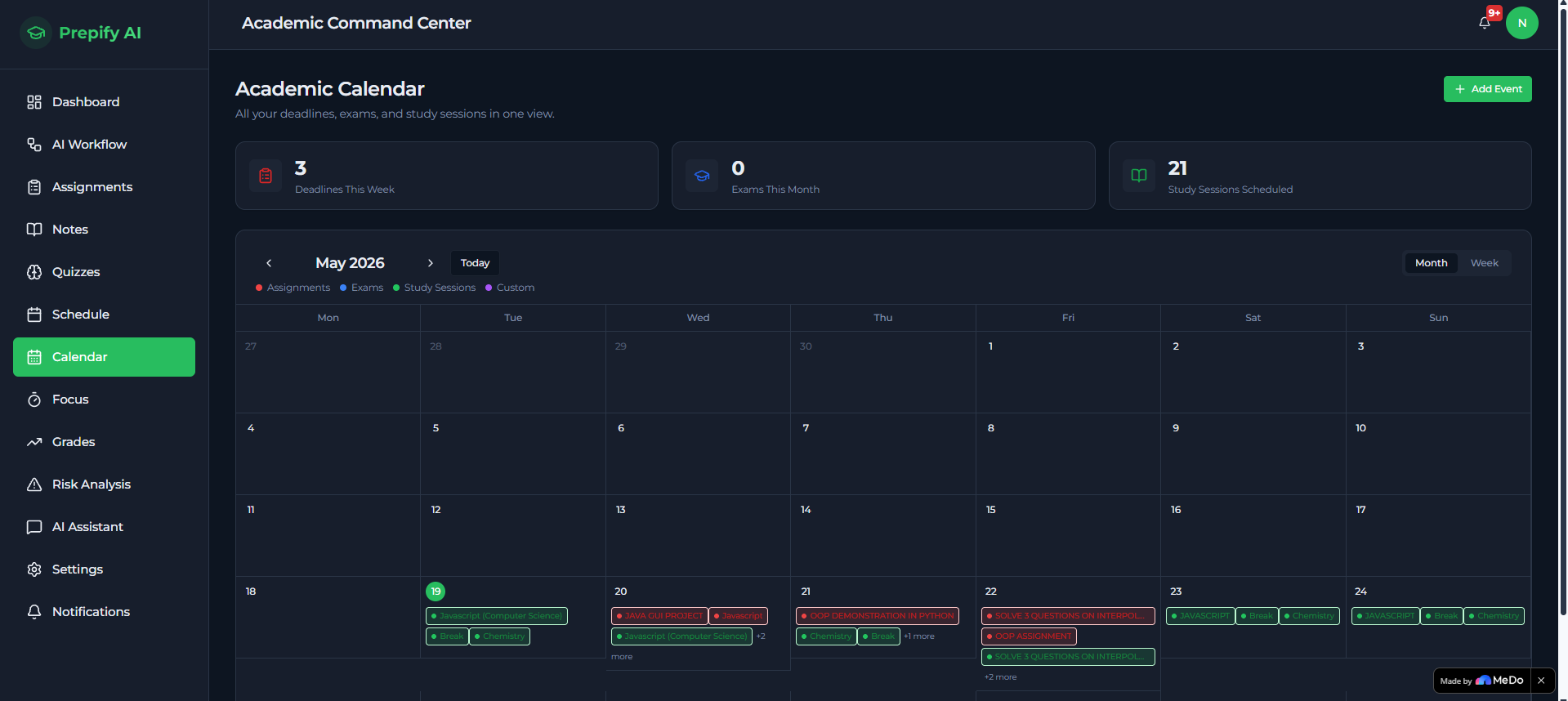Open the Focus timer icon
The height and width of the screenshot is (701, 1568).
coord(34,400)
